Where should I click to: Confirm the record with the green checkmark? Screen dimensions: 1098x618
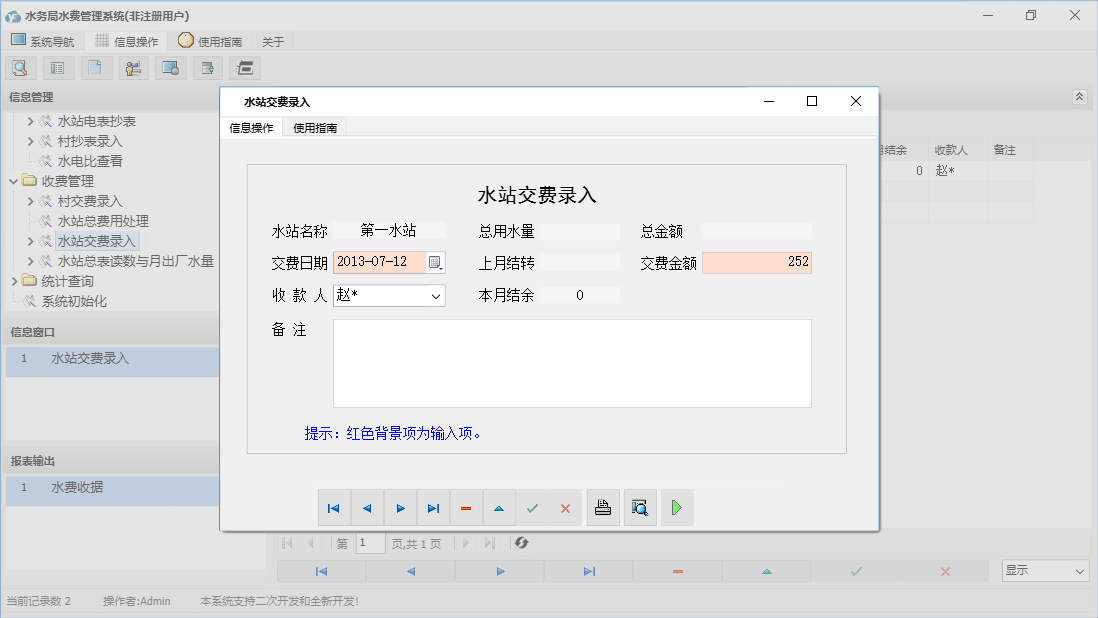[532, 507]
